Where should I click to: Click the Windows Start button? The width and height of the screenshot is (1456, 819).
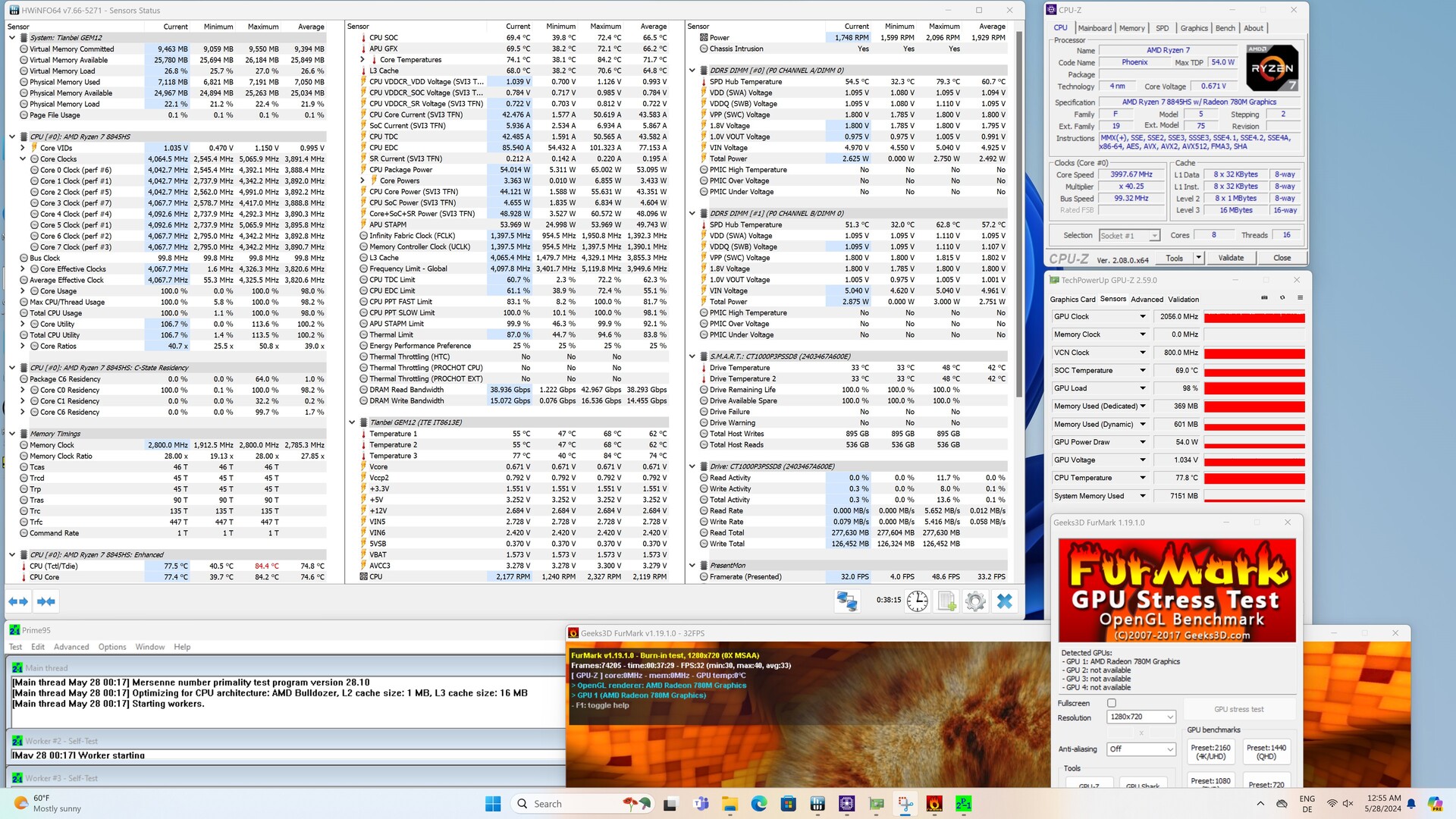pyautogui.click(x=493, y=804)
